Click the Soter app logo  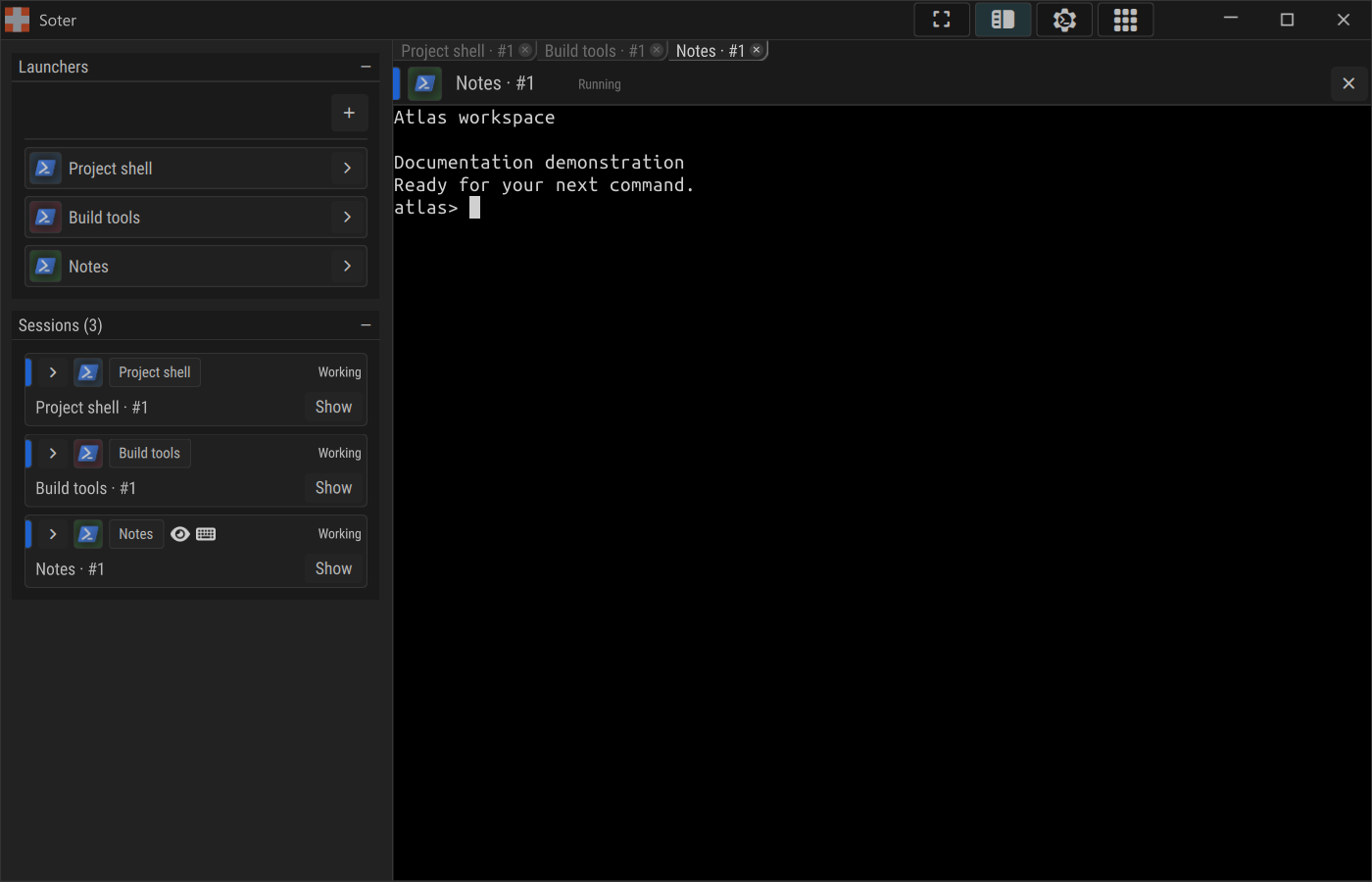[x=18, y=20]
